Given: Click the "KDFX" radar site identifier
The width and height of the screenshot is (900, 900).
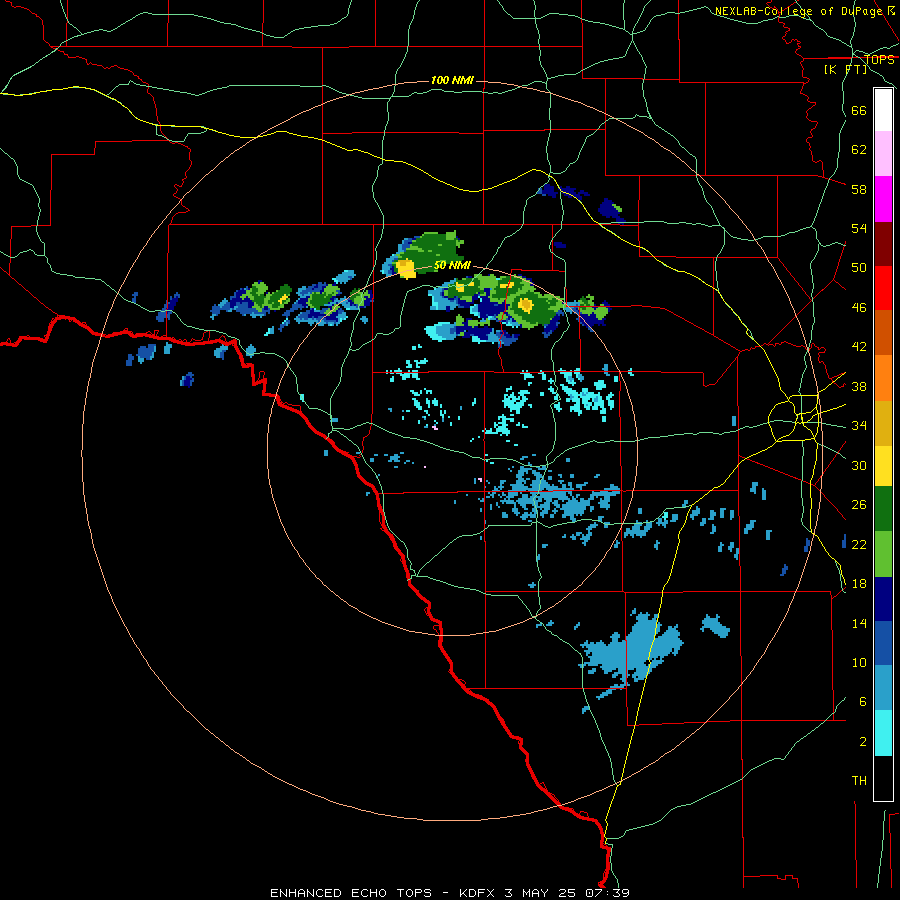Looking at the screenshot, I should pos(476,893).
